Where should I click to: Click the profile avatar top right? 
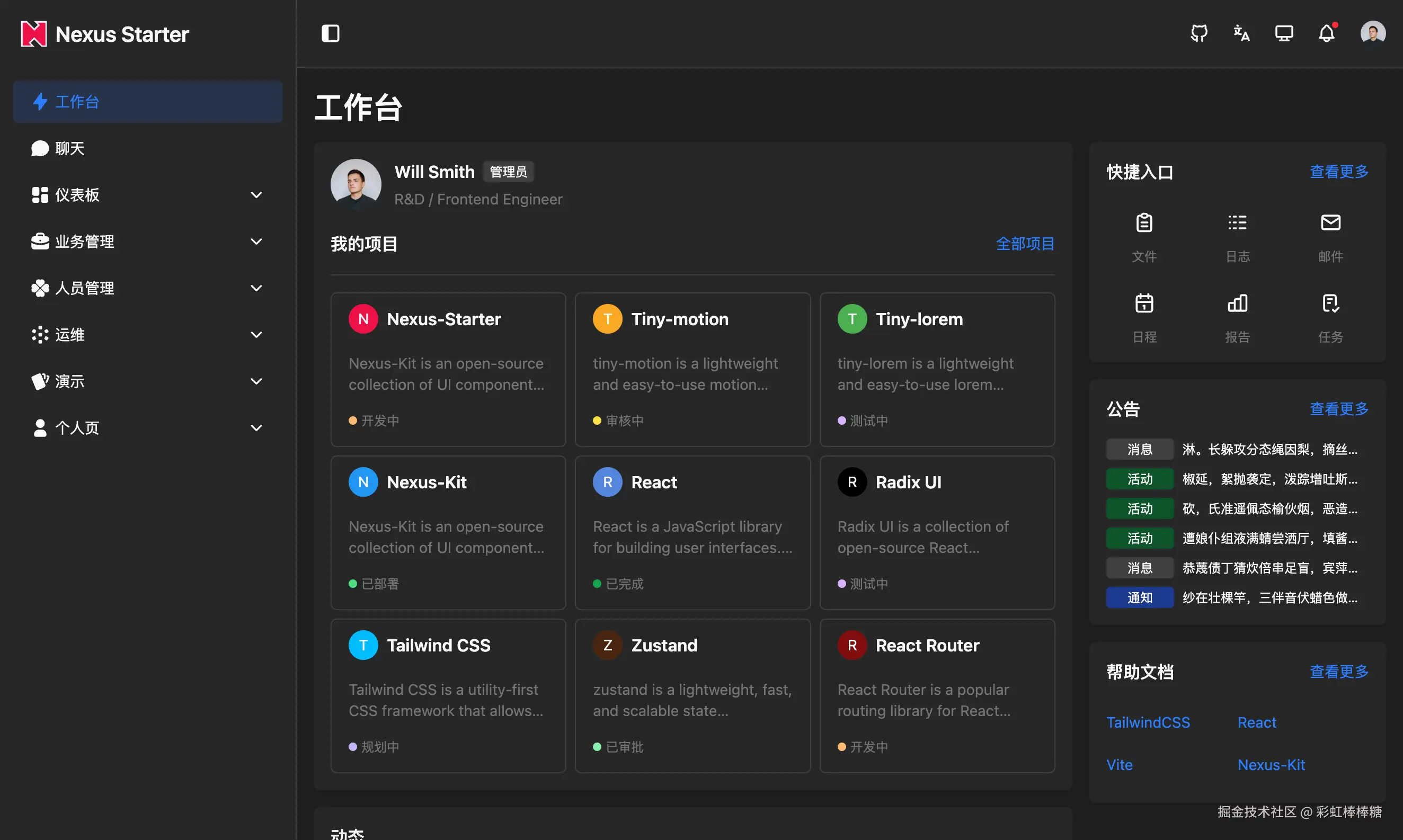[x=1372, y=32]
